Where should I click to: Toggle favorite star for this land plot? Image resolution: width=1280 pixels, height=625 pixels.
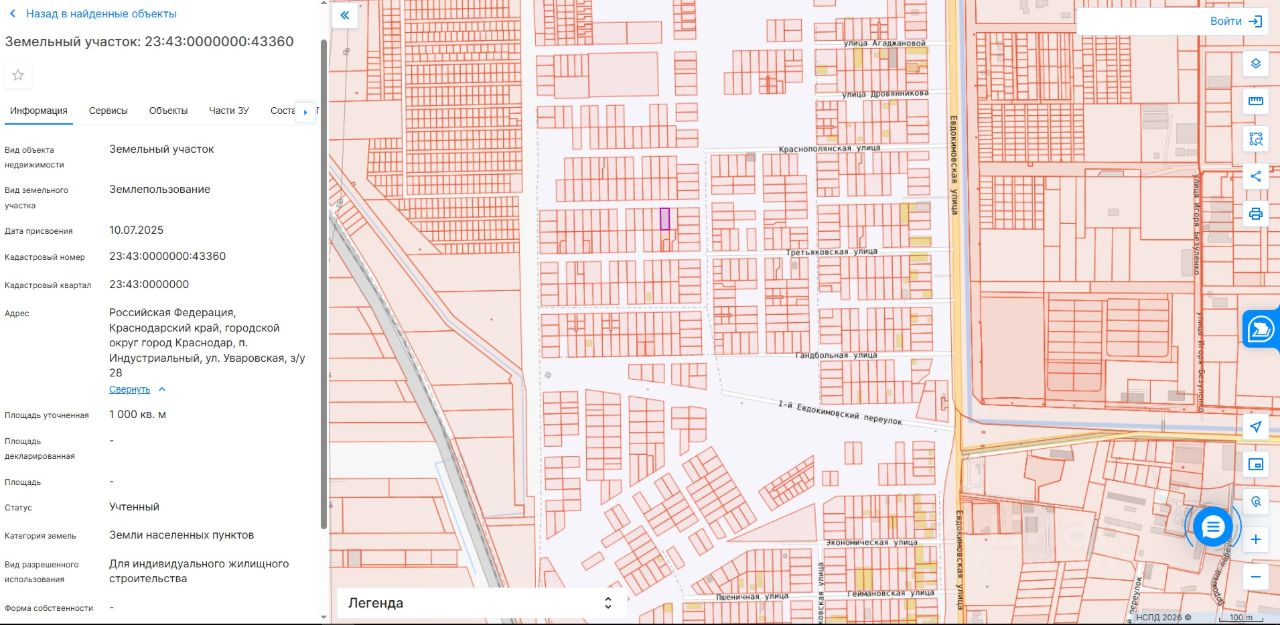click(18, 75)
